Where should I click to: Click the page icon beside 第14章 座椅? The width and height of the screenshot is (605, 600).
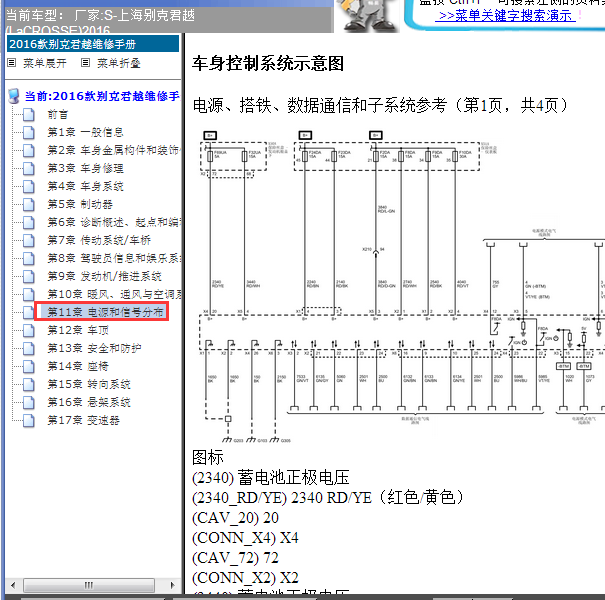pos(29,366)
